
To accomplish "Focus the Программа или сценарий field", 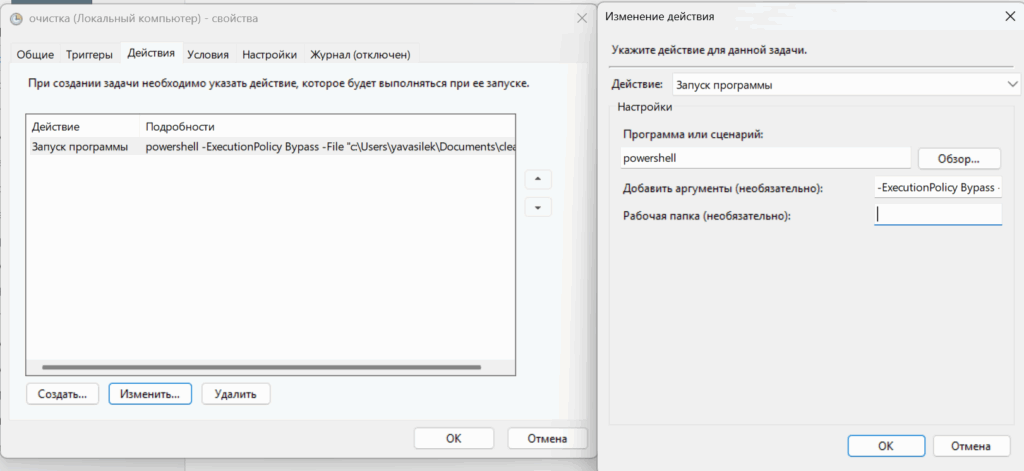I will (x=763, y=158).
